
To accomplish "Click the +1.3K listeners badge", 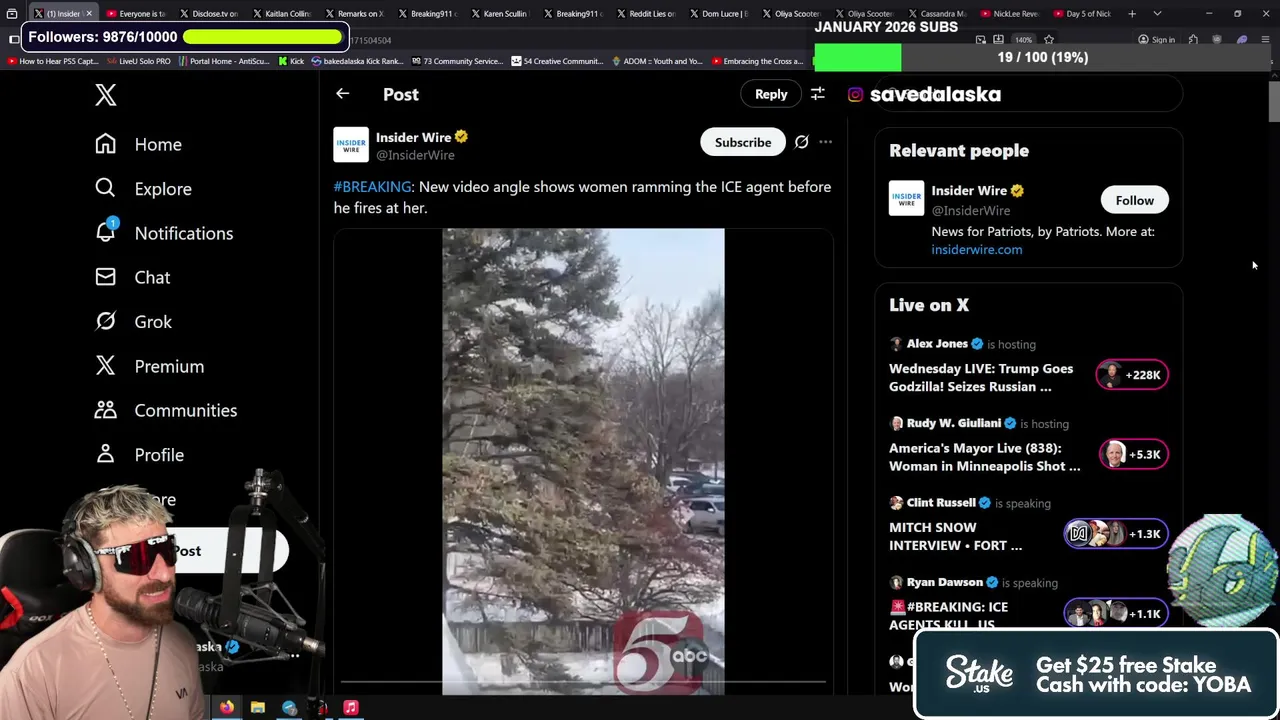I will (x=1116, y=534).
